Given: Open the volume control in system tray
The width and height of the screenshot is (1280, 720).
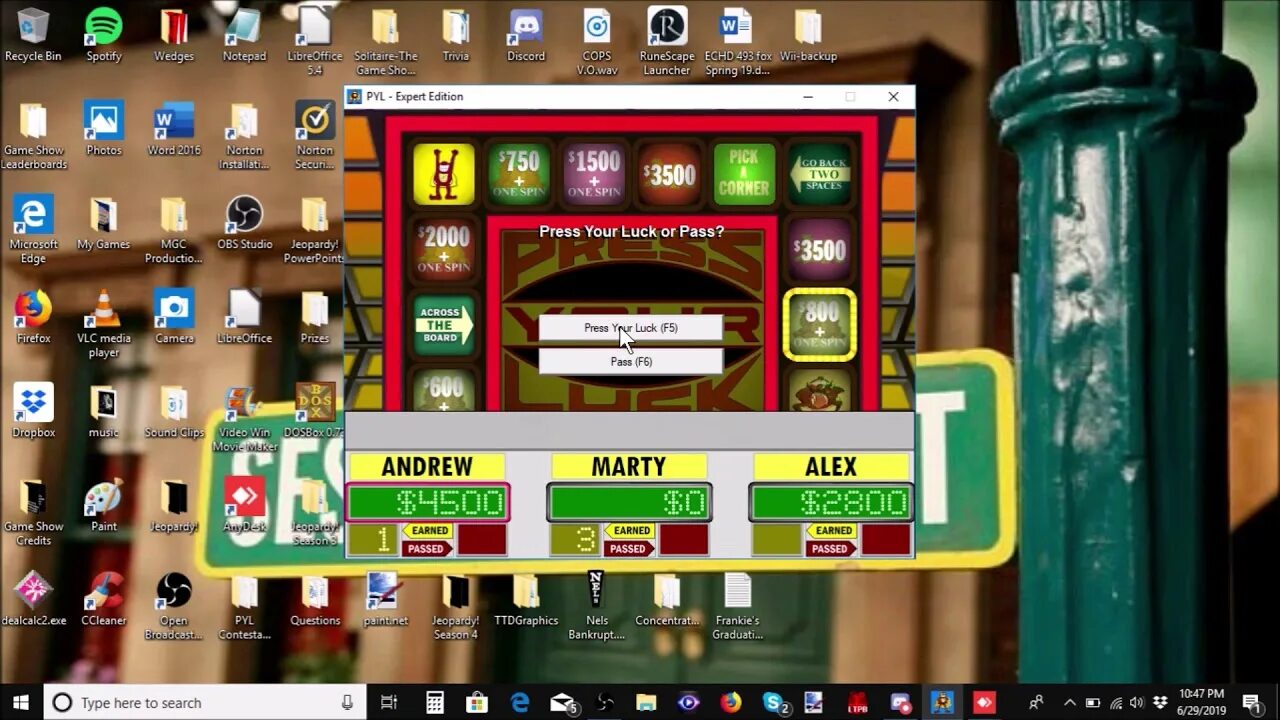Looking at the screenshot, I should pyautogui.click(x=1138, y=702).
